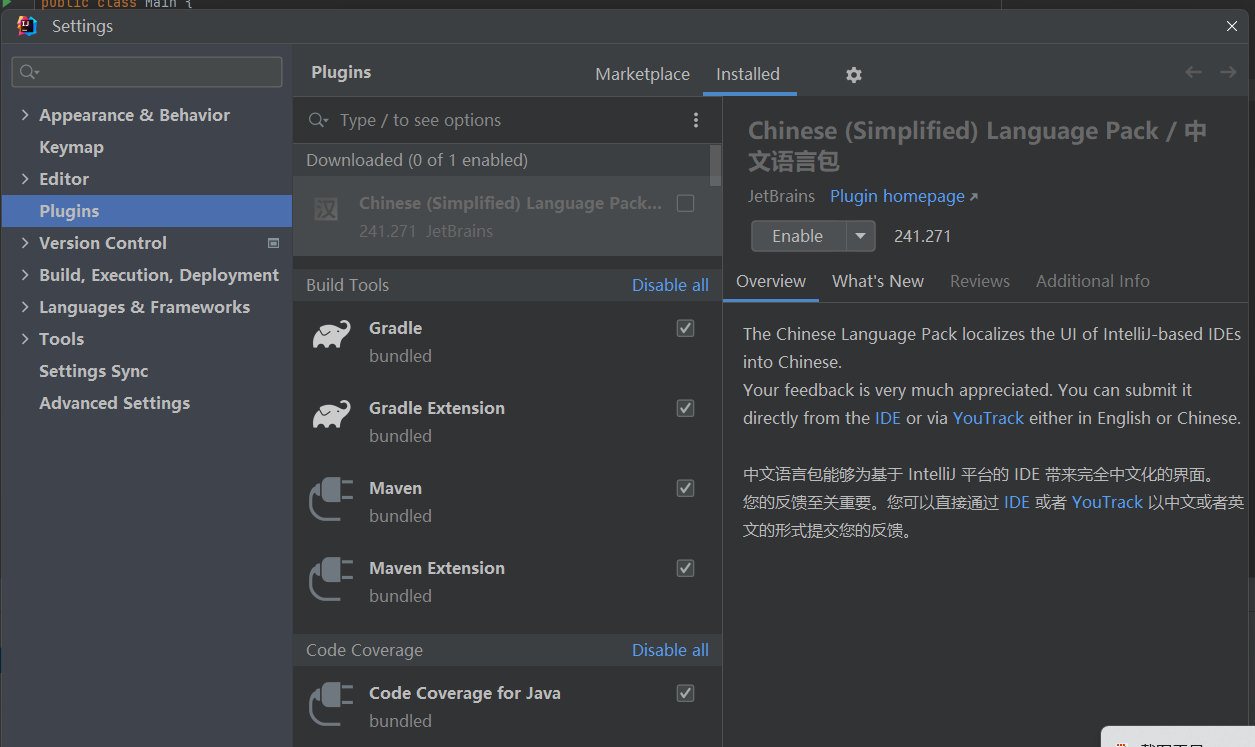The height and width of the screenshot is (747, 1255).
Task: Open the plugins gear settings menu
Action: 853,75
